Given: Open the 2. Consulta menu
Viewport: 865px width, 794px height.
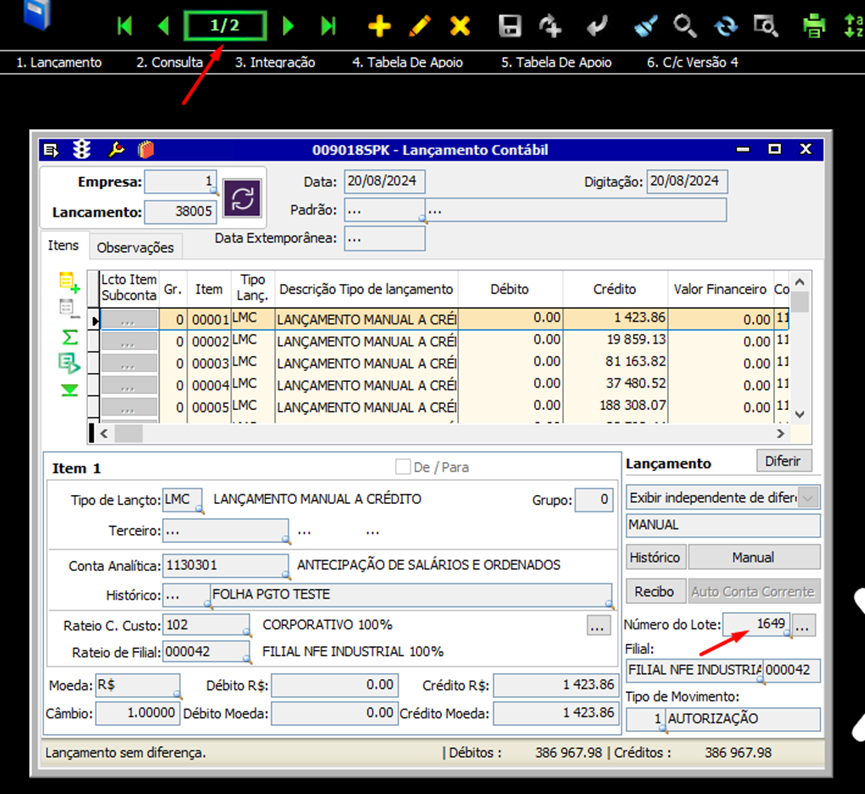Looking at the screenshot, I should click(x=169, y=62).
